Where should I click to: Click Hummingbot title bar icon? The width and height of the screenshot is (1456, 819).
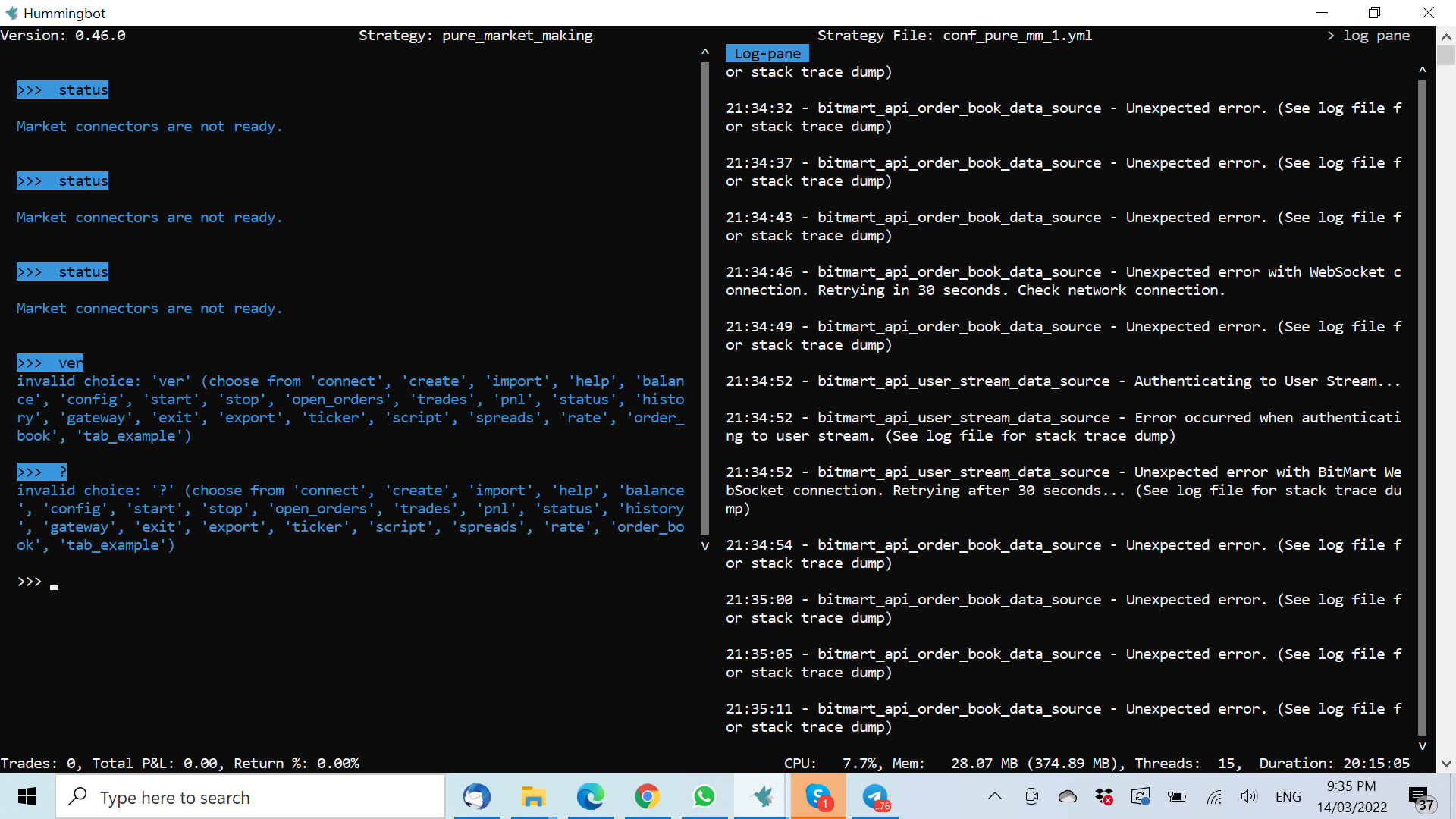11,13
